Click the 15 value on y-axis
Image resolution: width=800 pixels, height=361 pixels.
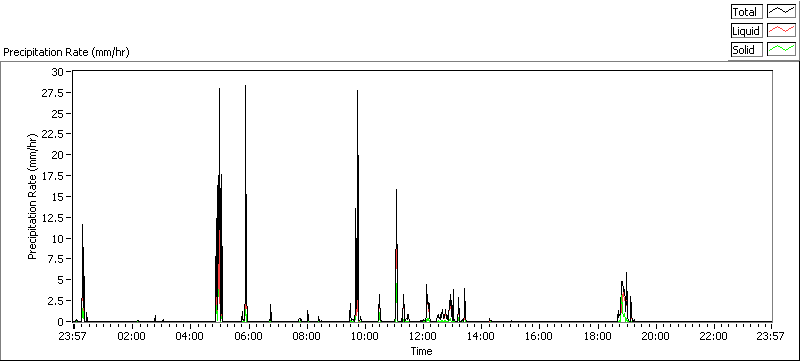[57, 197]
